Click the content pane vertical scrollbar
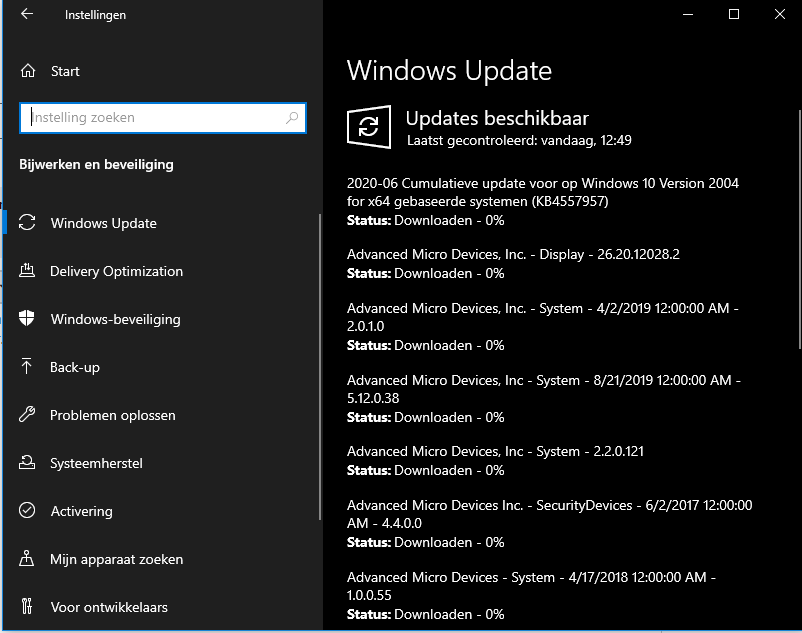802x633 pixels. 799,229
